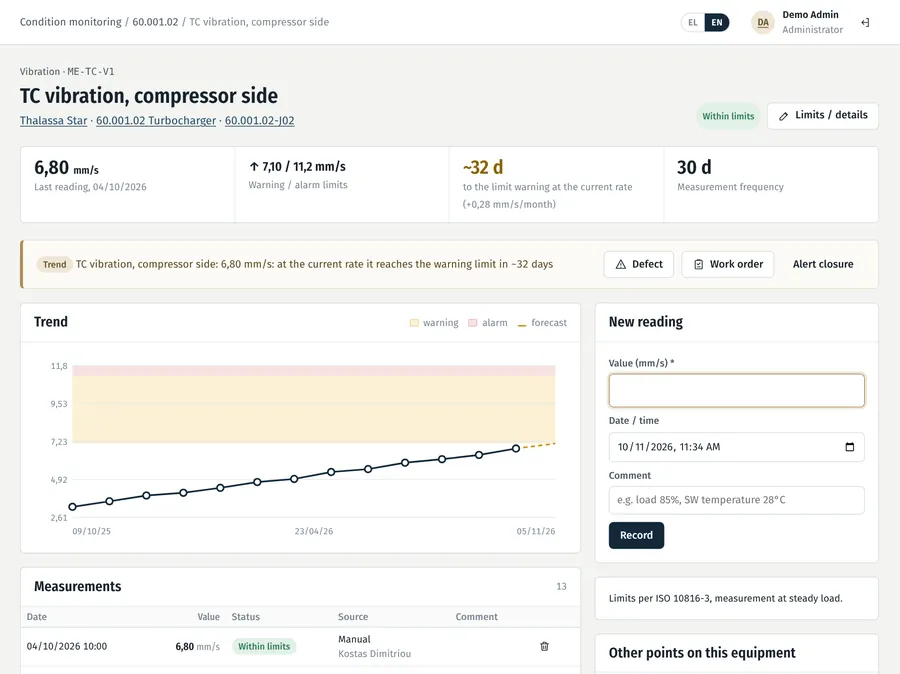Go to Condition monitoring breadcrumb
This screenshot has width=900, height=674.
click(71, 22)
